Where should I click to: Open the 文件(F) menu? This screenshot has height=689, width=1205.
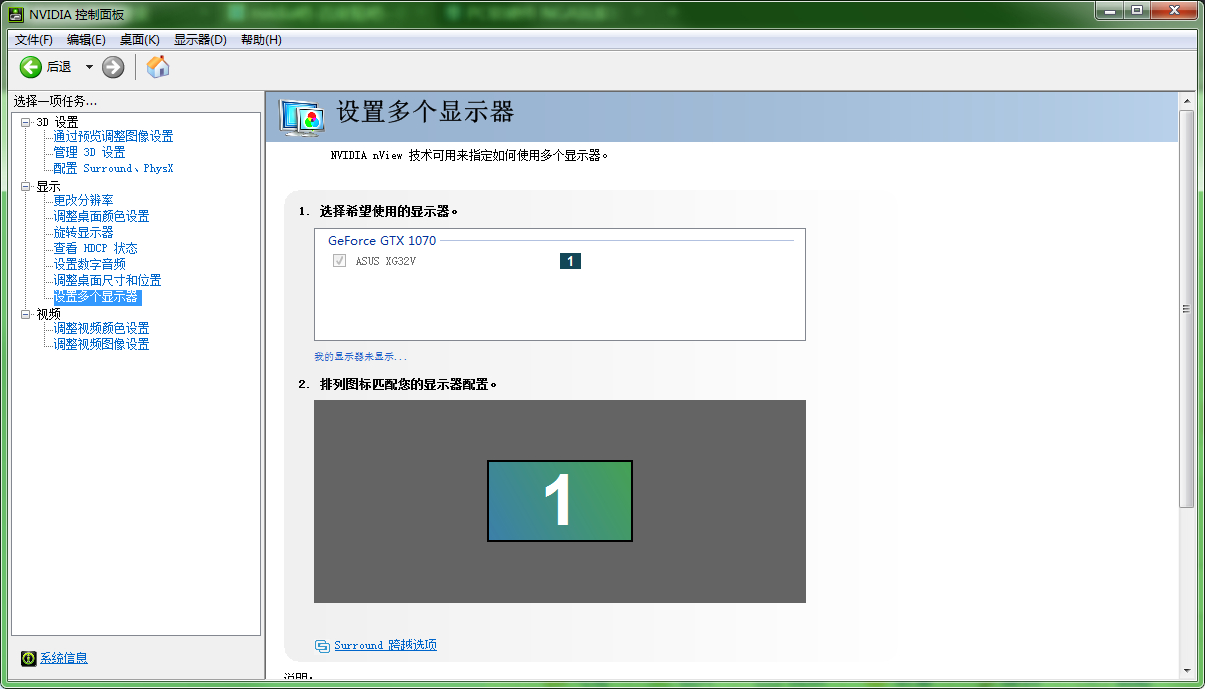33,40
